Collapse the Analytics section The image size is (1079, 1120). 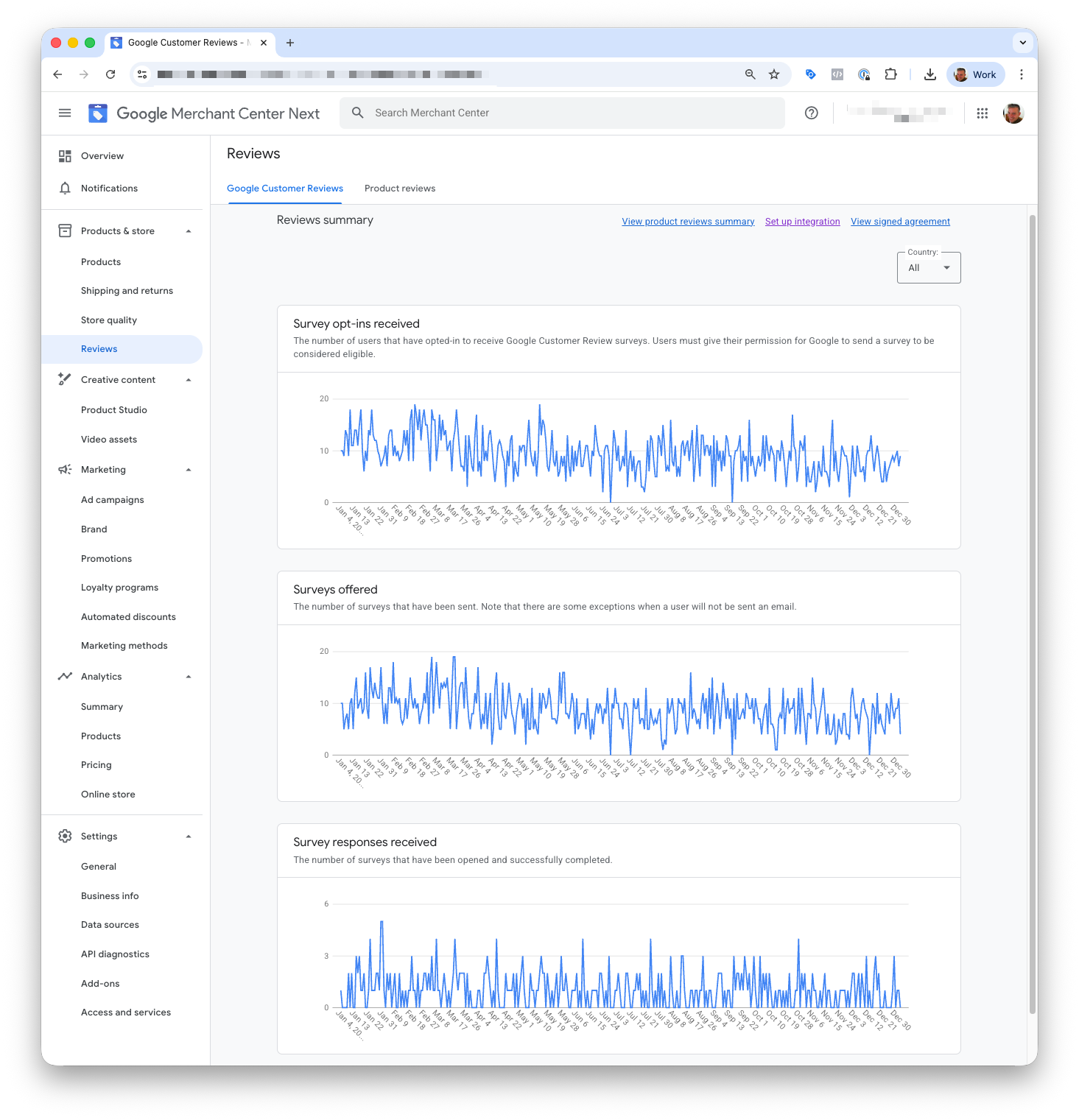pos(189,677)
